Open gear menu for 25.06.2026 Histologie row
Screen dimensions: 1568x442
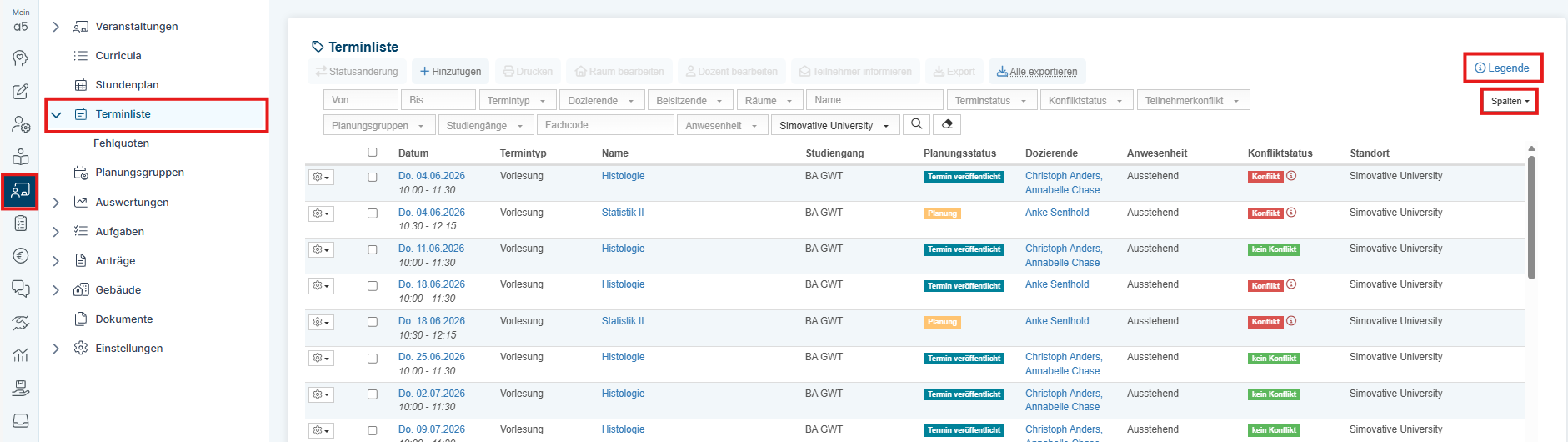(x=321, y=358)
